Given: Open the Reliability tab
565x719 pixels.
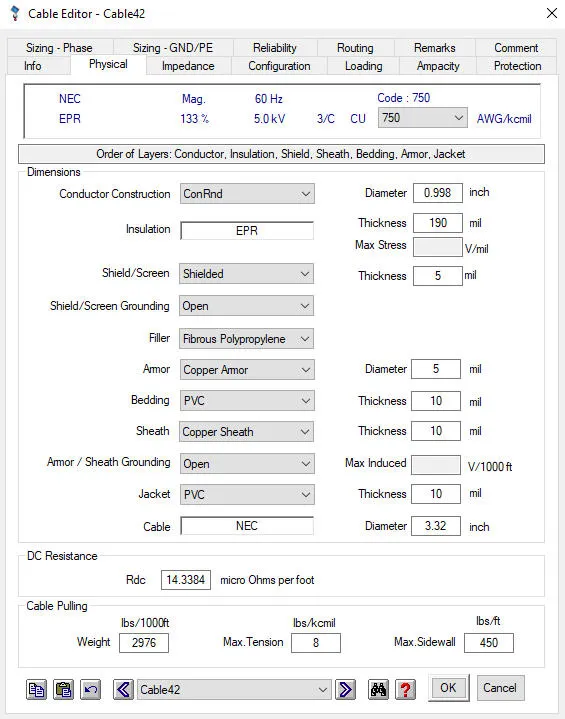Looking at the screenshot, I should [x=275, y=48].
